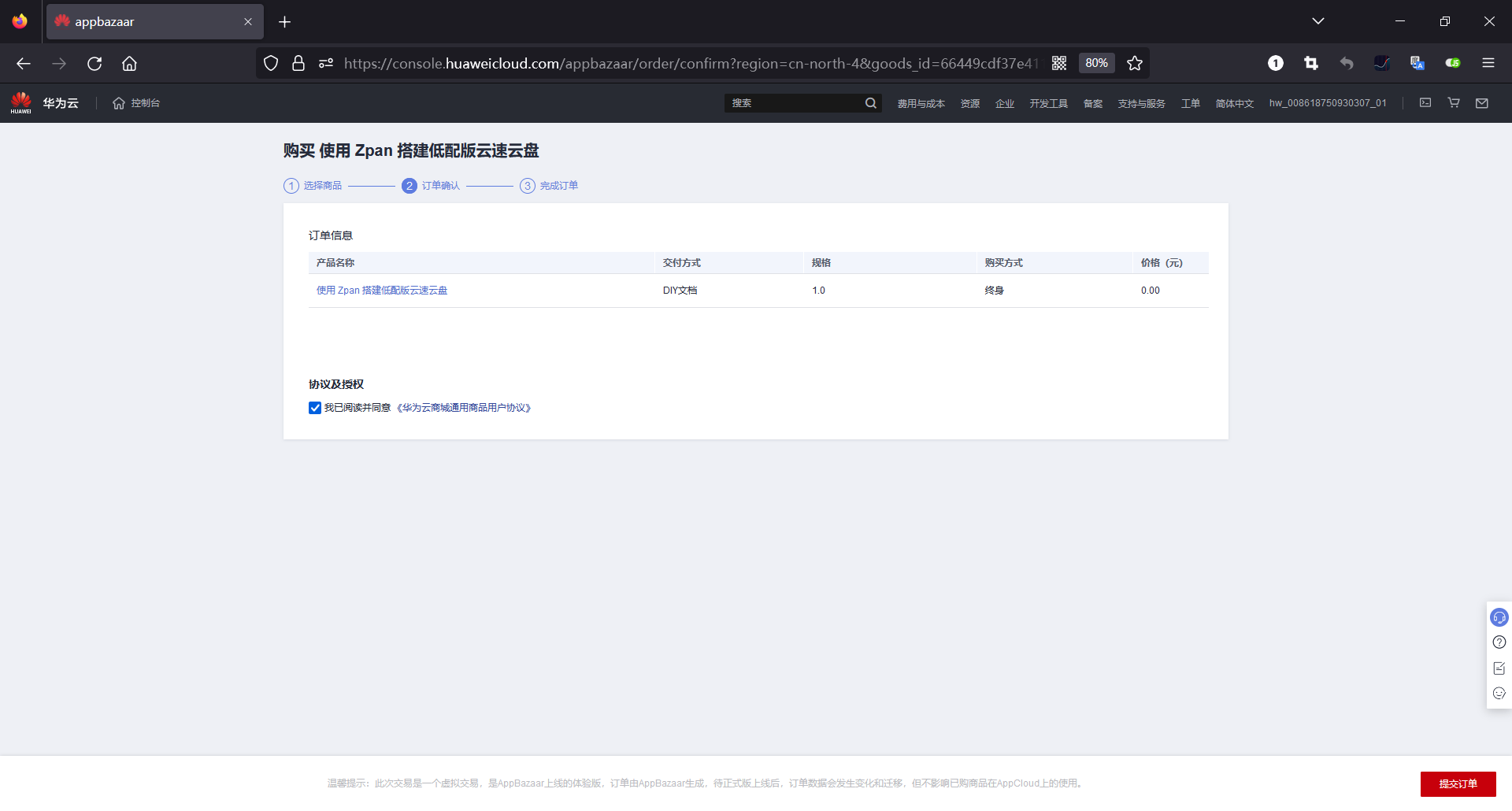Click the 终身 purchase mode cell
Screen dimensions: 1512x811
click(994, 291)
